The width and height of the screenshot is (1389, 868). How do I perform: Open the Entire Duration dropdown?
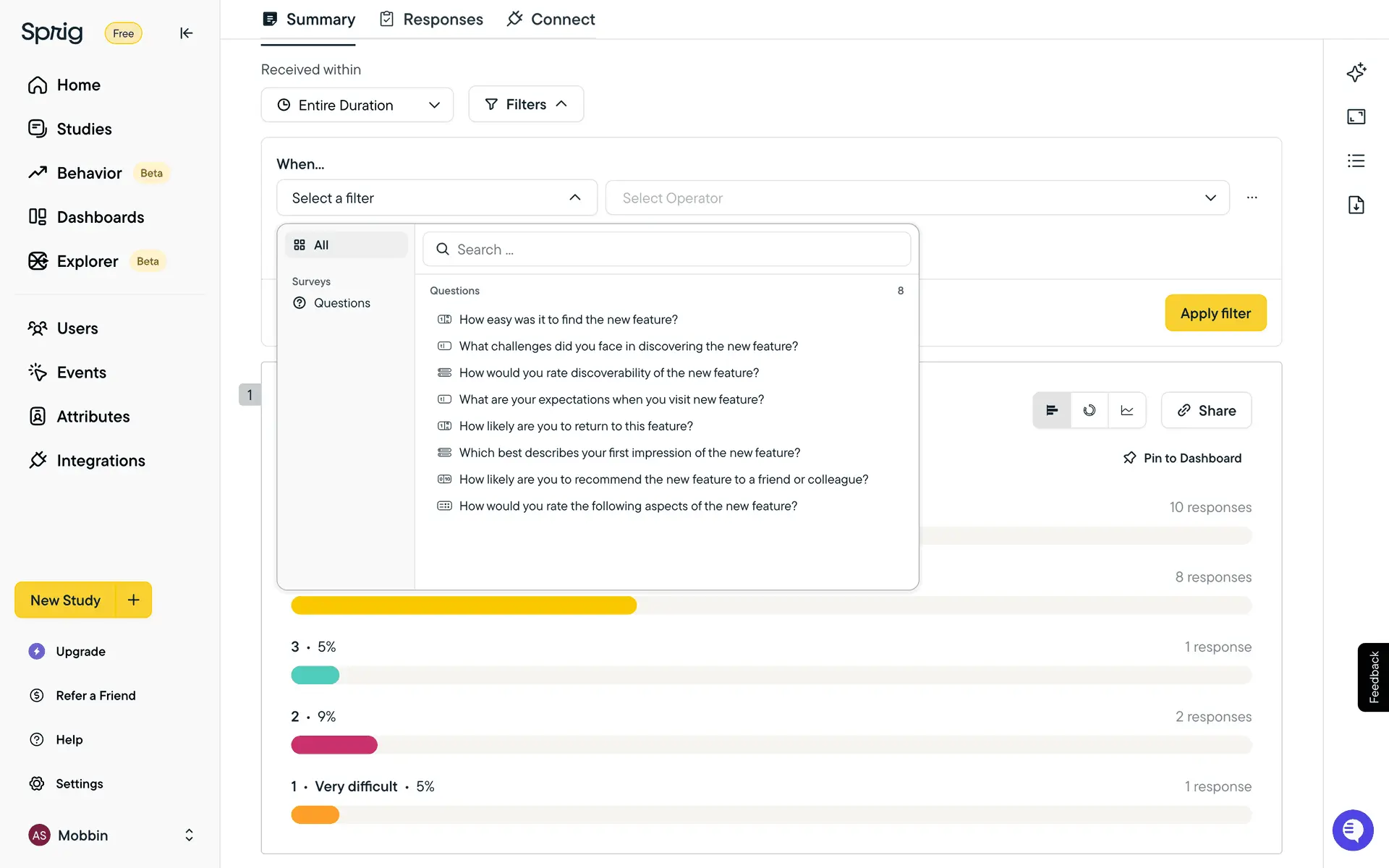click(357, 105)
